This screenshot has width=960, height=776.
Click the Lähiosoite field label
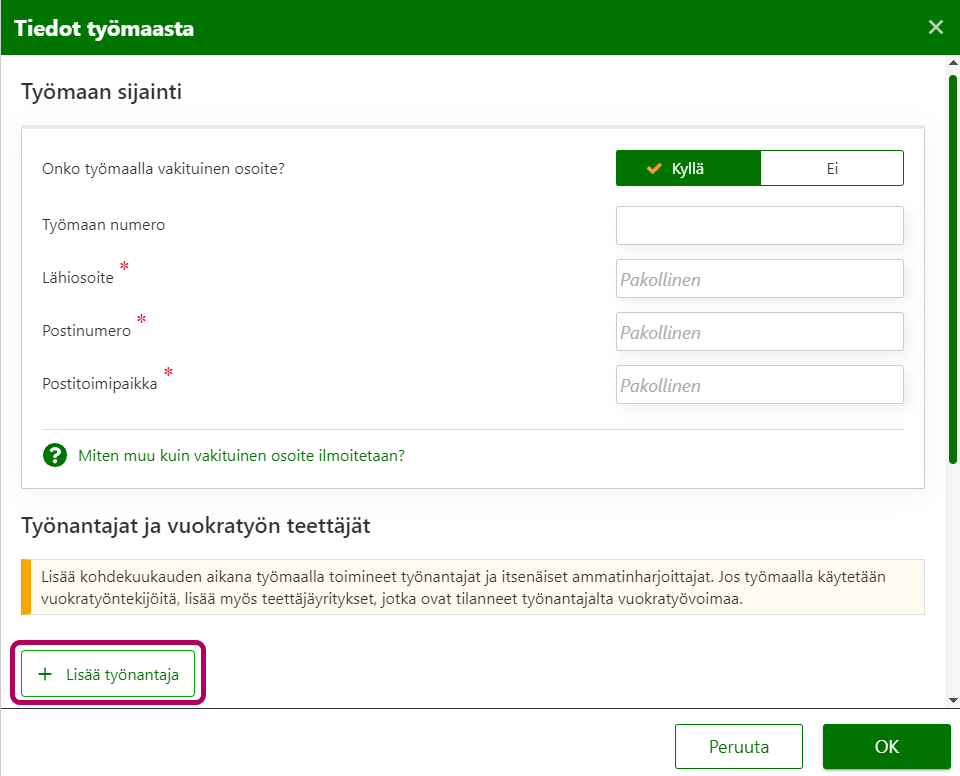[78, 278]
